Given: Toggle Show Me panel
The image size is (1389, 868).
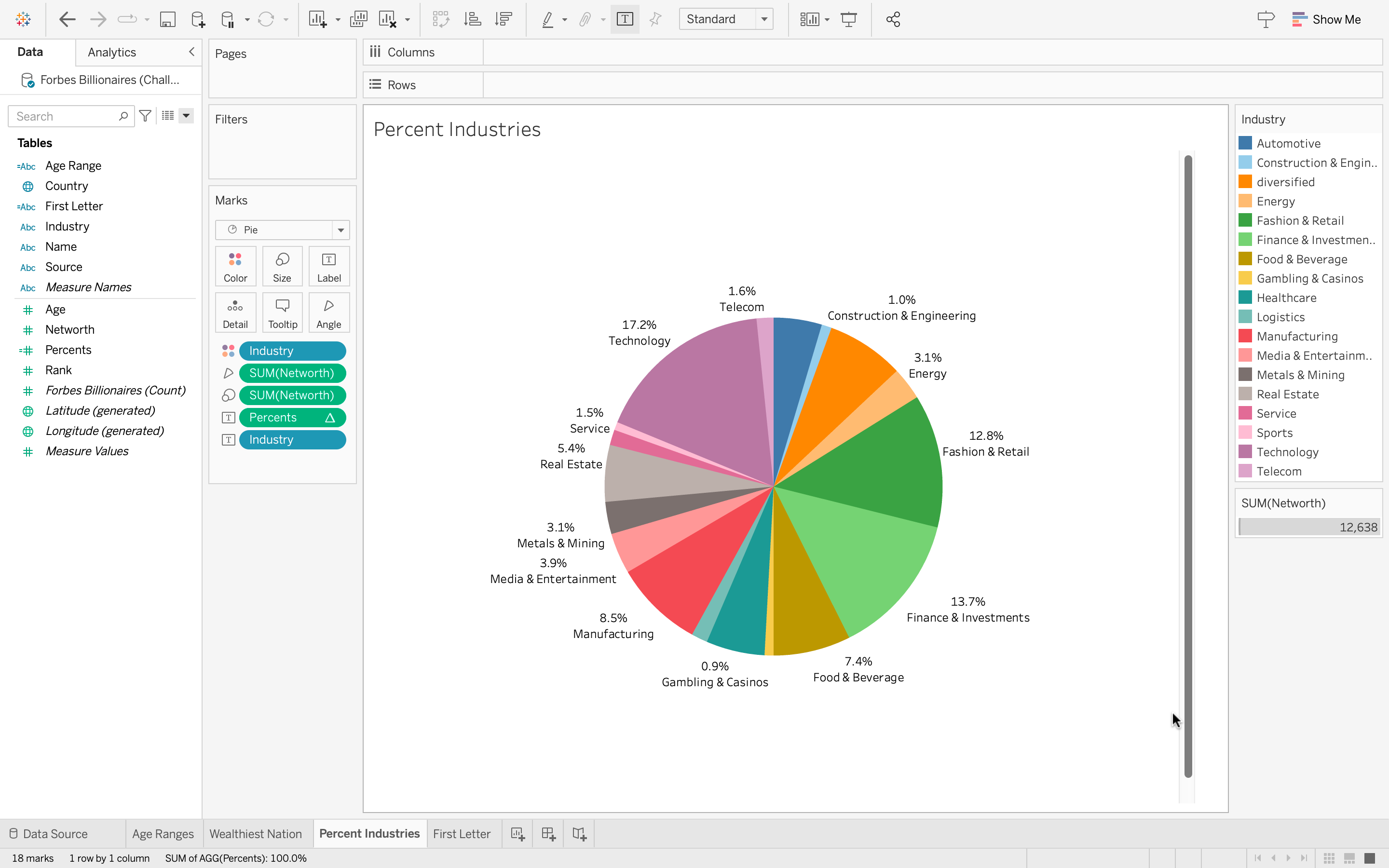Looking at the screenshot, I should click(1326, 19).
